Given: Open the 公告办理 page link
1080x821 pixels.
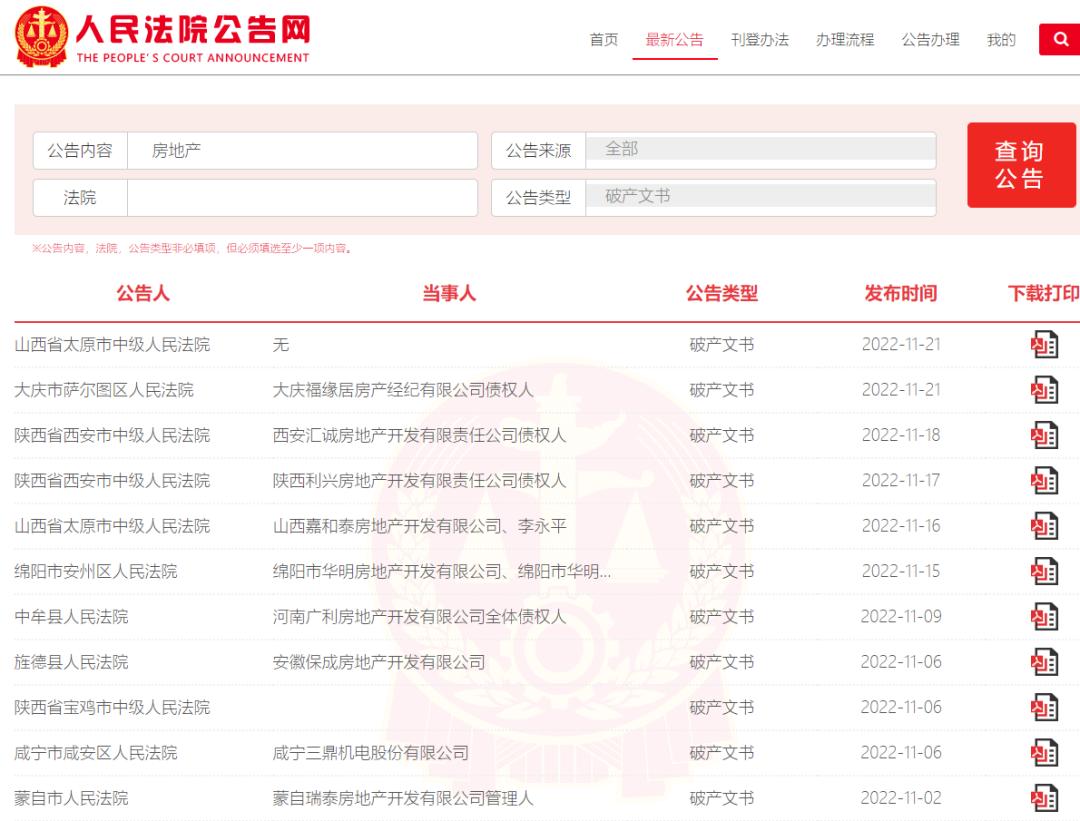Looking at the screenshot, I should (929, 40).
